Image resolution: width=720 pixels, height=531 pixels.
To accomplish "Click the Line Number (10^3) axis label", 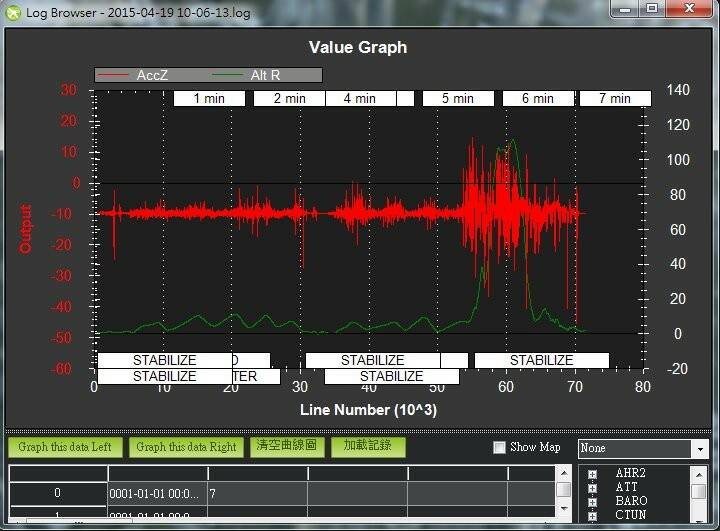I will click(x=368, y=410).
